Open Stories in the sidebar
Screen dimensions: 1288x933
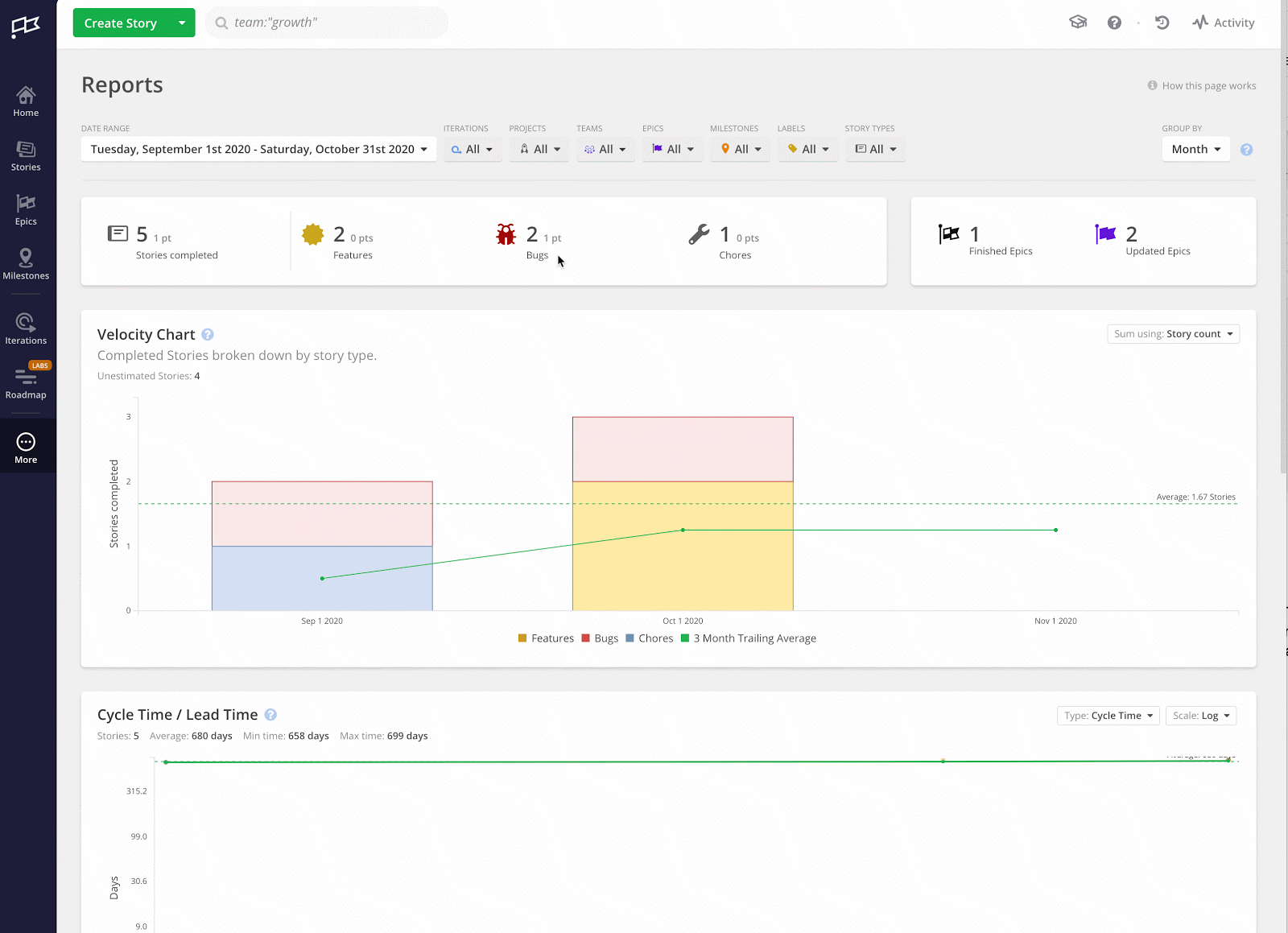click(x=26, y=156)
